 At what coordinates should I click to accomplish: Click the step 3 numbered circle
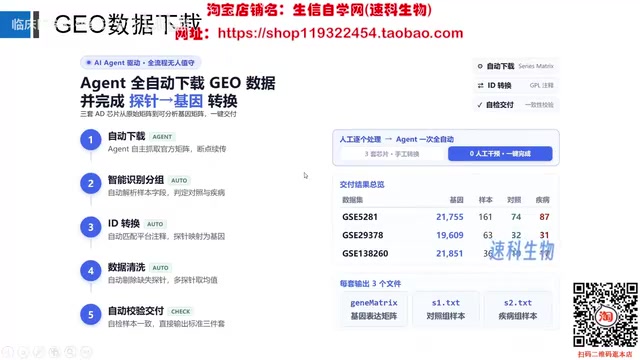coord(91,227)
